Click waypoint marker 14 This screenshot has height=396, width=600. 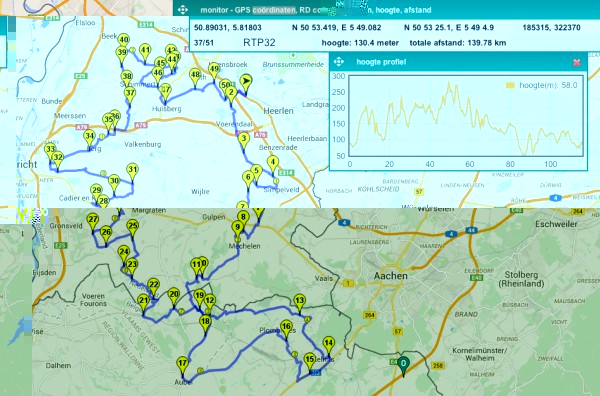329,345
